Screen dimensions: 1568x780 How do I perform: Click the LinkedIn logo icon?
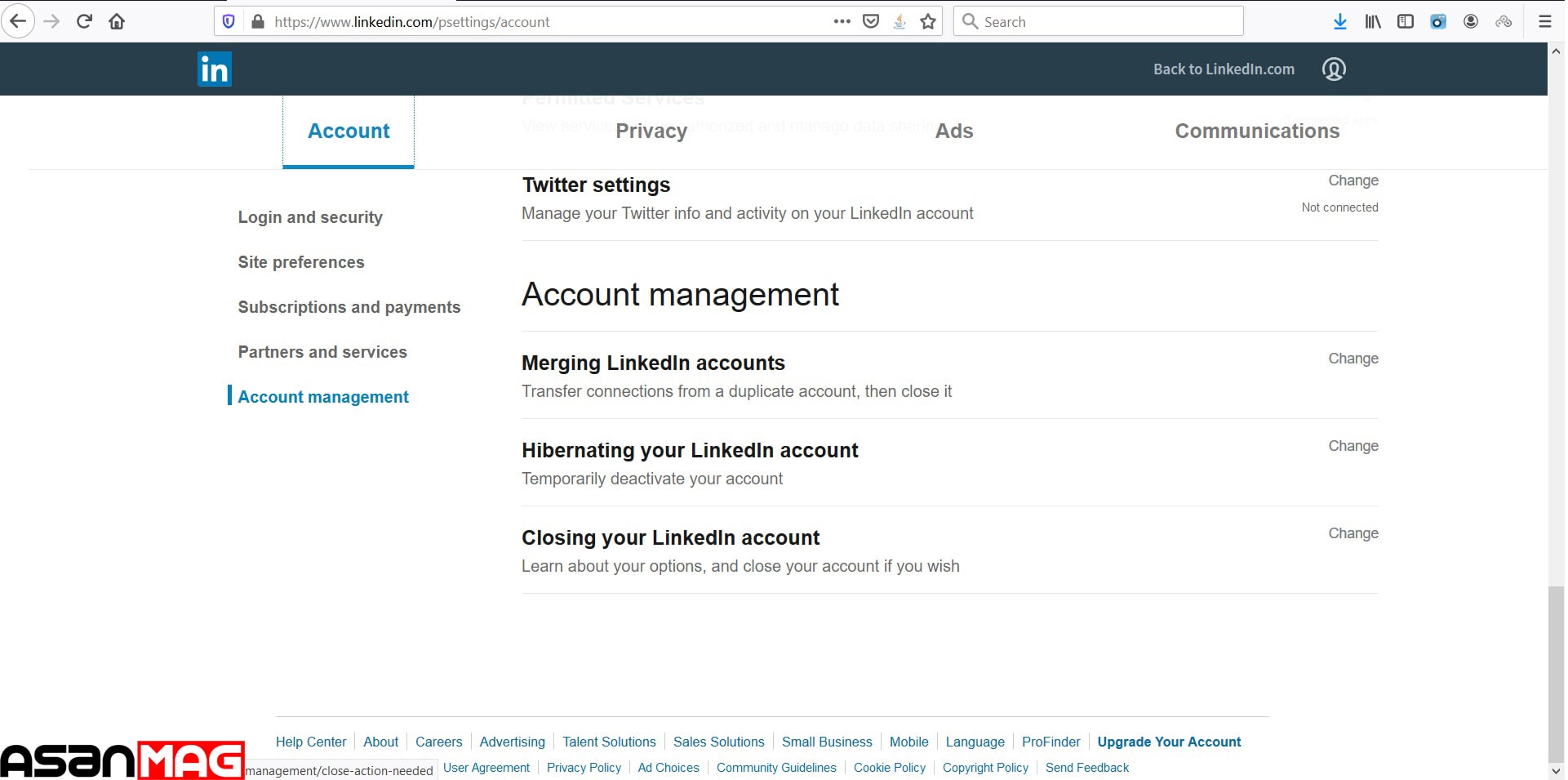[x=215, y=69]
